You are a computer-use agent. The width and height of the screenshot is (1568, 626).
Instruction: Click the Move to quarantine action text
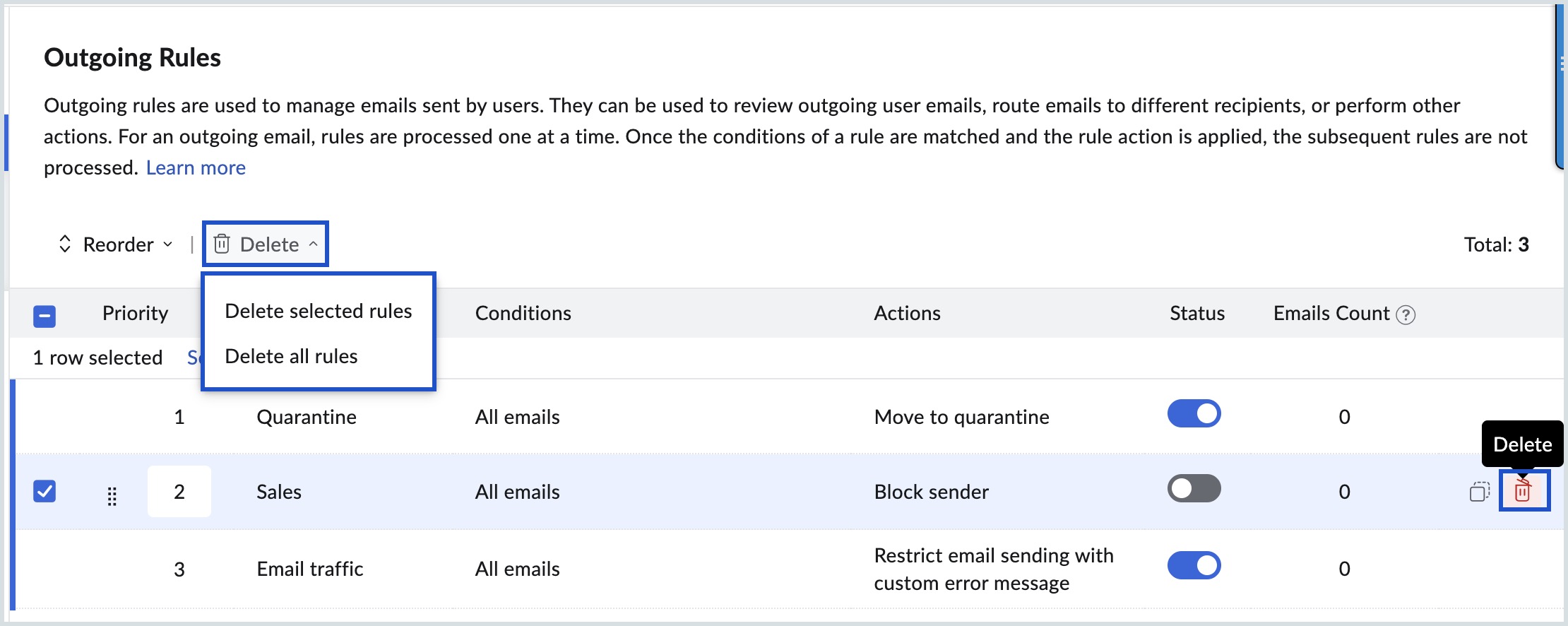(961, 417)
